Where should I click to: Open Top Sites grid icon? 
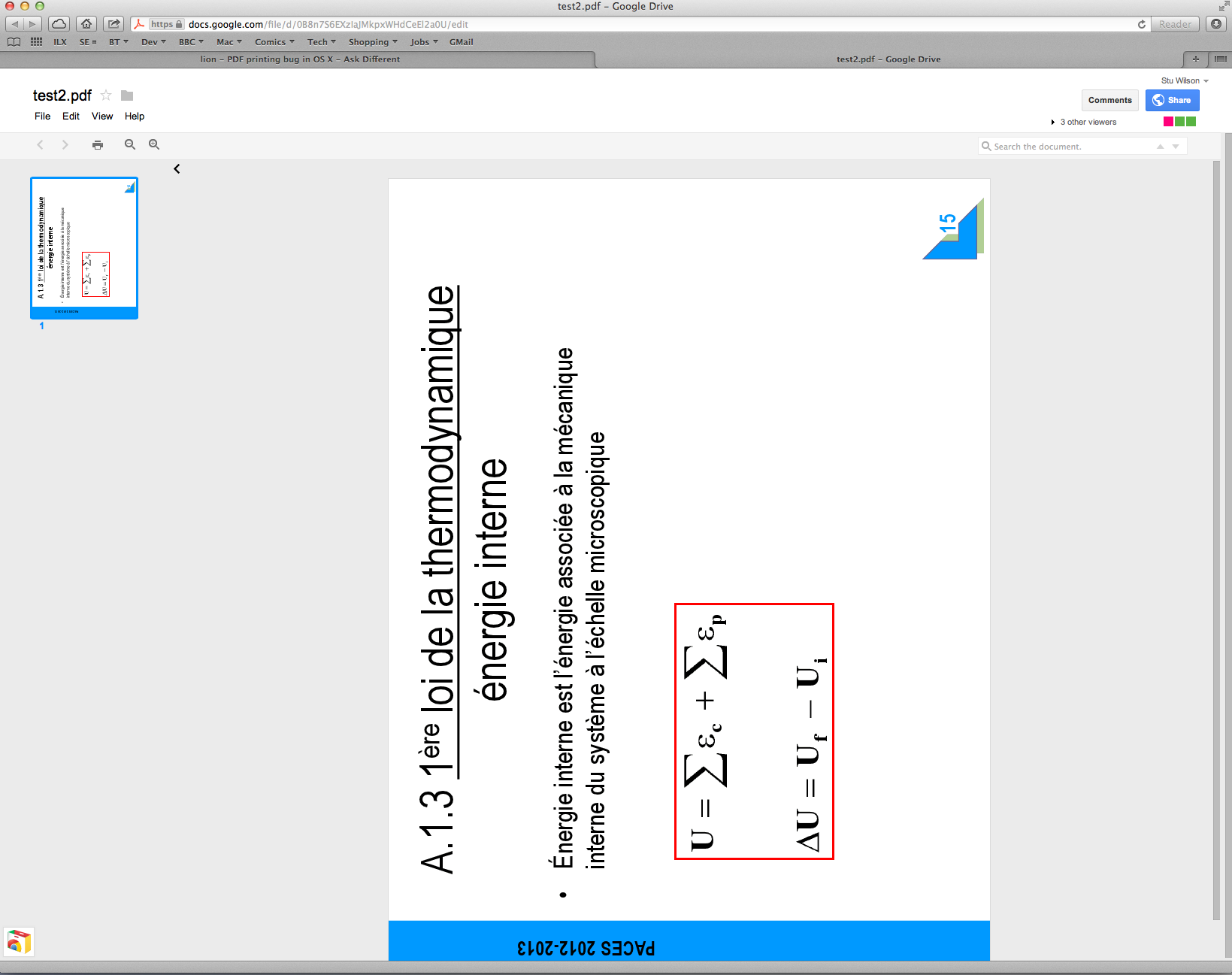[x=36, y=42]
